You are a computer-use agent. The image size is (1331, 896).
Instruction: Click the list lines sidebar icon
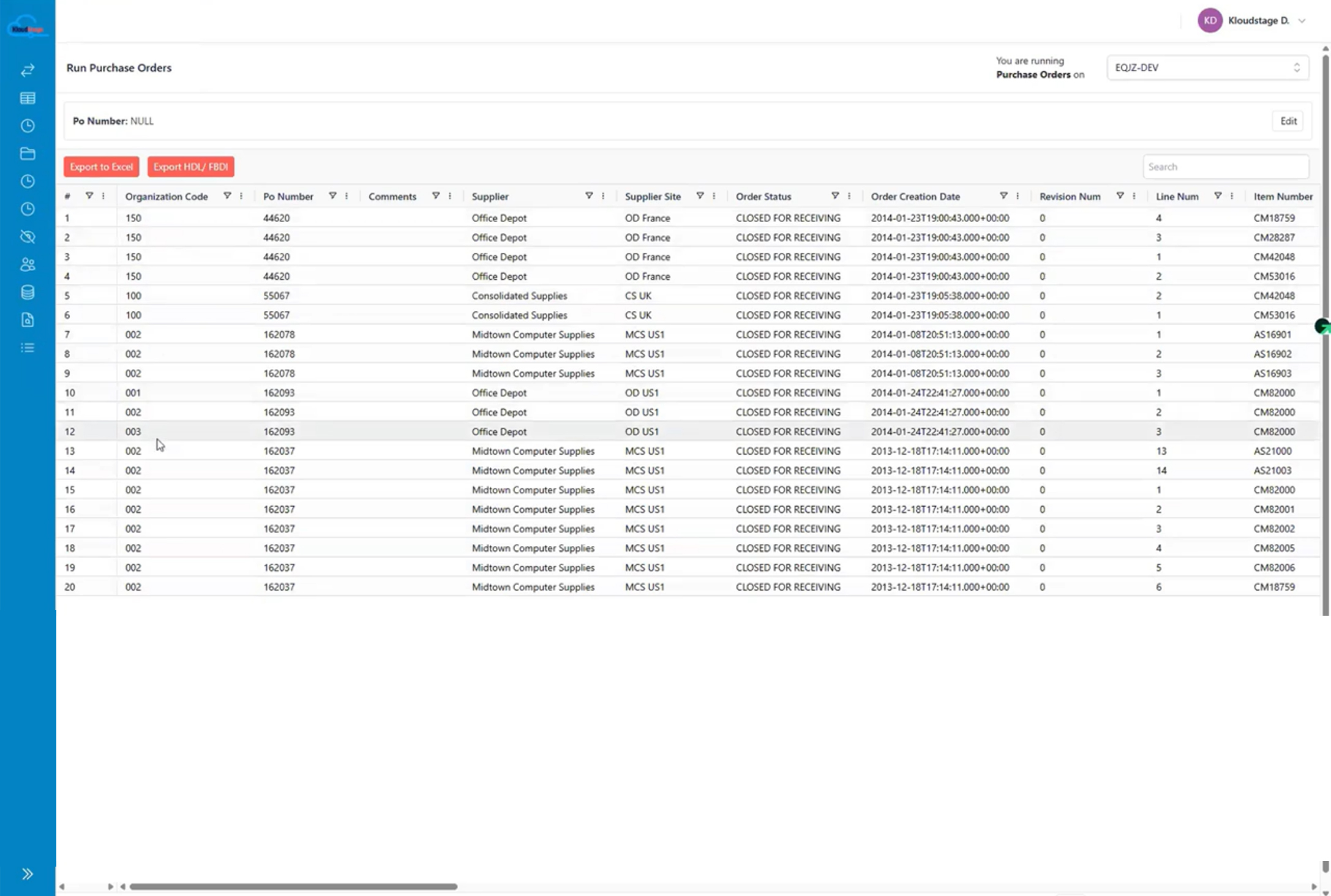[28, 348]
